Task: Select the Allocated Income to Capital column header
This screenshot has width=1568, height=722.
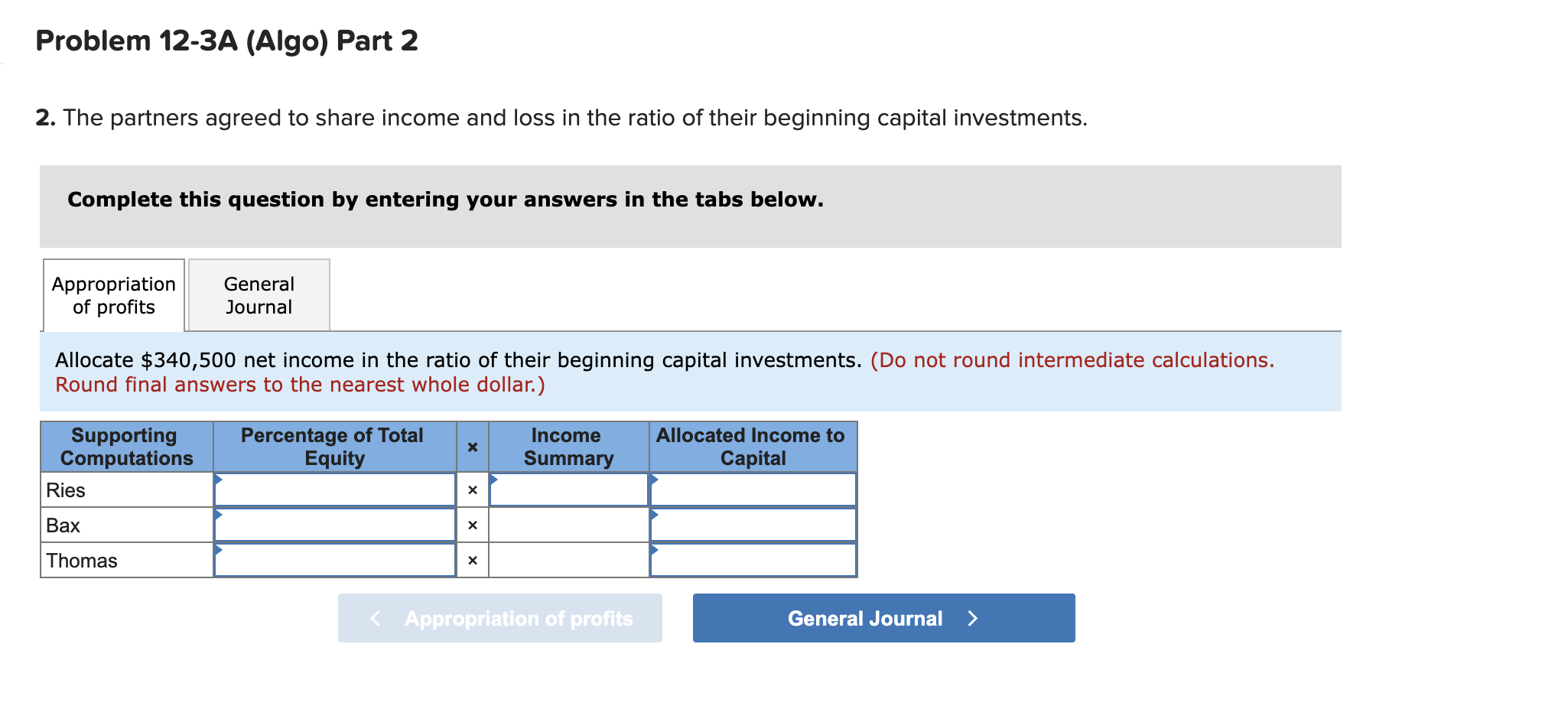Action: 751,447
